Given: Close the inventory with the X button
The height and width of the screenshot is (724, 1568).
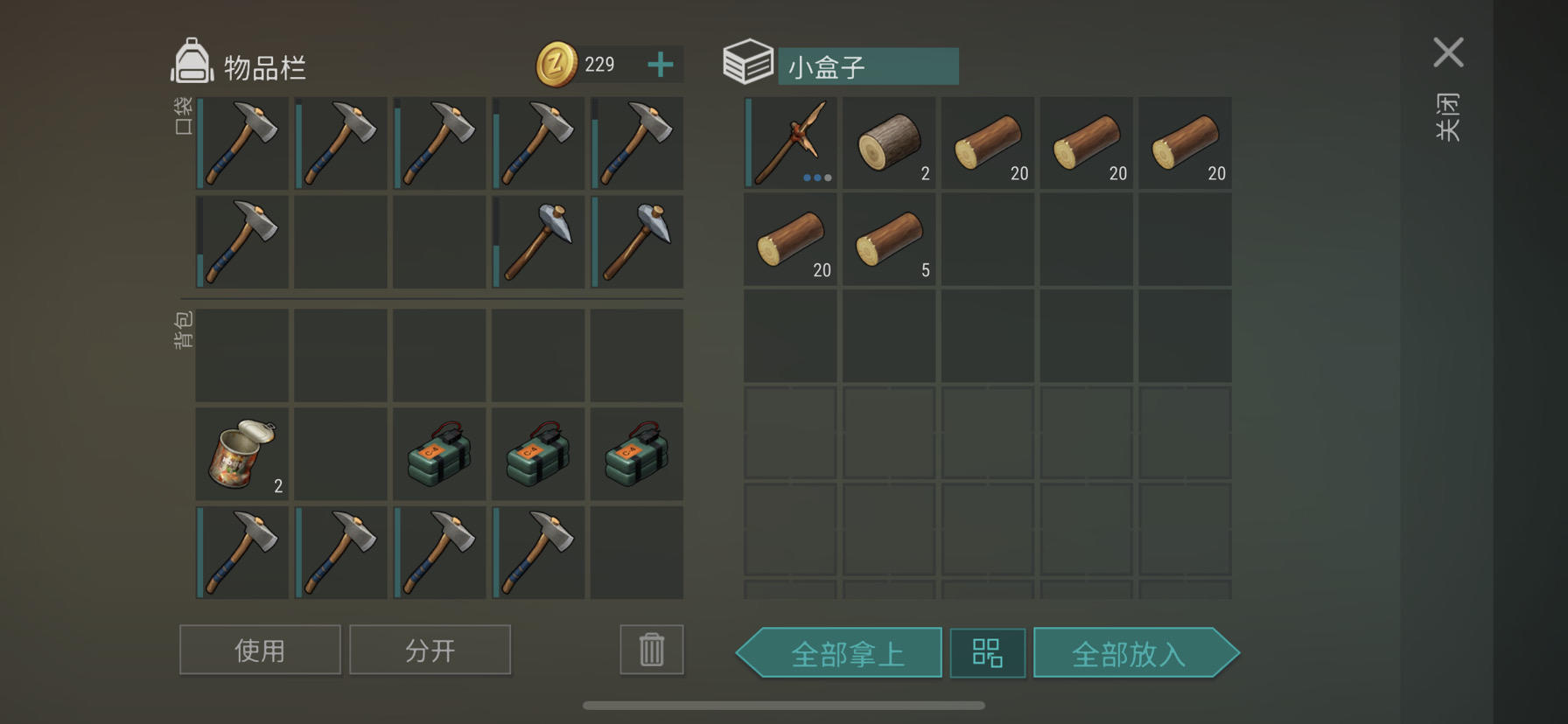Looking at the screenshot, I should [x=1448, y=52].
